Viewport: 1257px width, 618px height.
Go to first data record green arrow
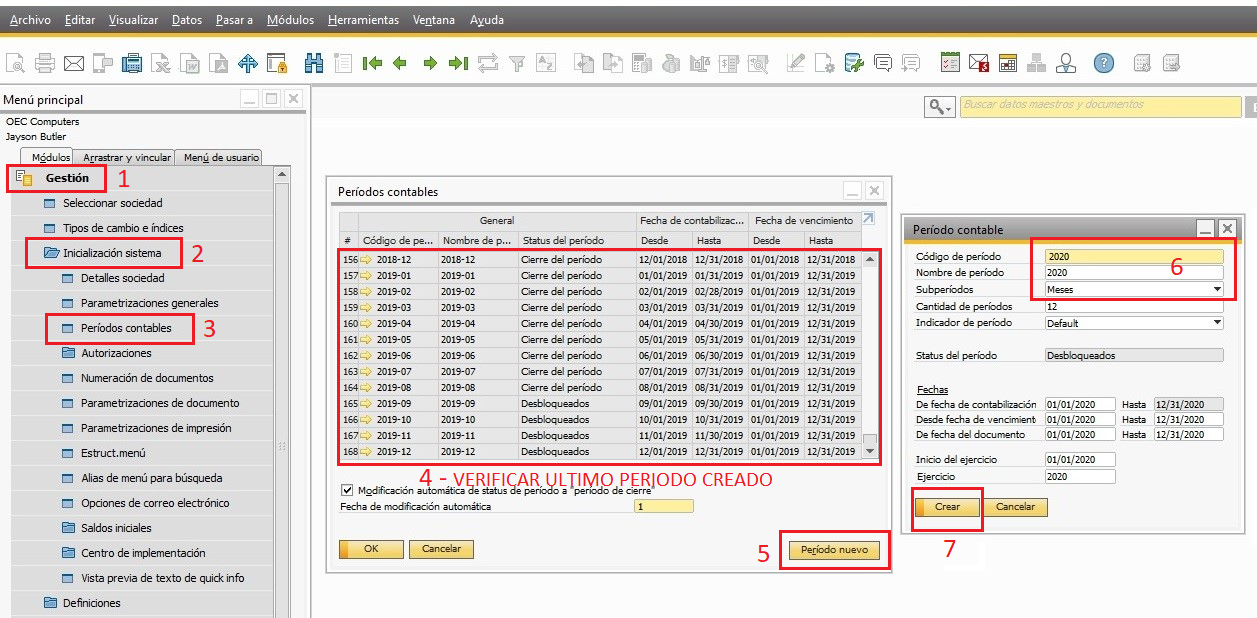[372, 63]
